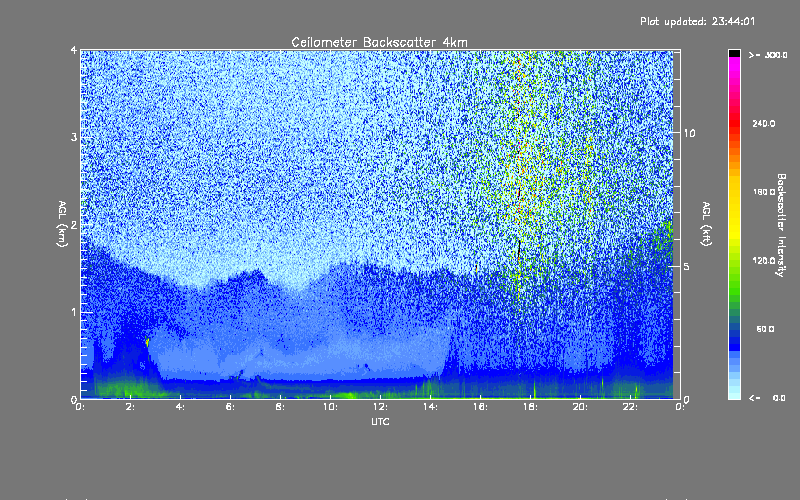Click the '12:' hour tick label
The image size is (800, 500).
(380, 407)
